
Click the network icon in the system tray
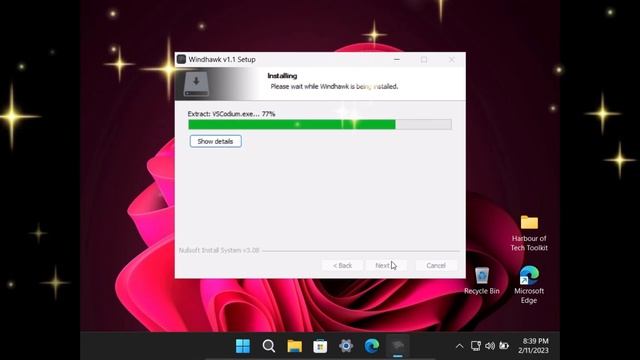pos(476,346)
